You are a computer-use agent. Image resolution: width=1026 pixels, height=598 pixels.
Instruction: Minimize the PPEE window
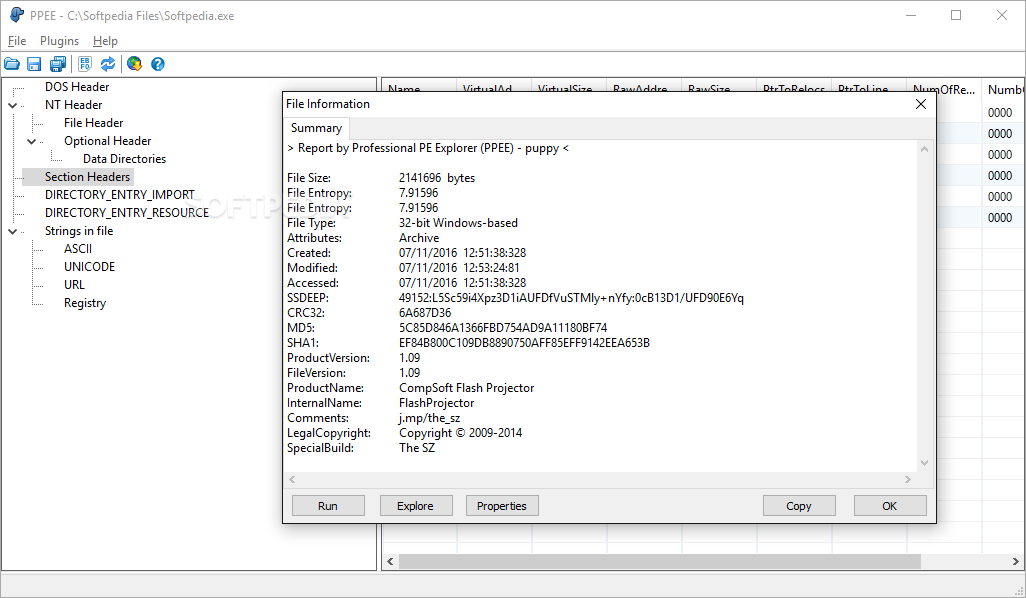click(x=911, y=15)
